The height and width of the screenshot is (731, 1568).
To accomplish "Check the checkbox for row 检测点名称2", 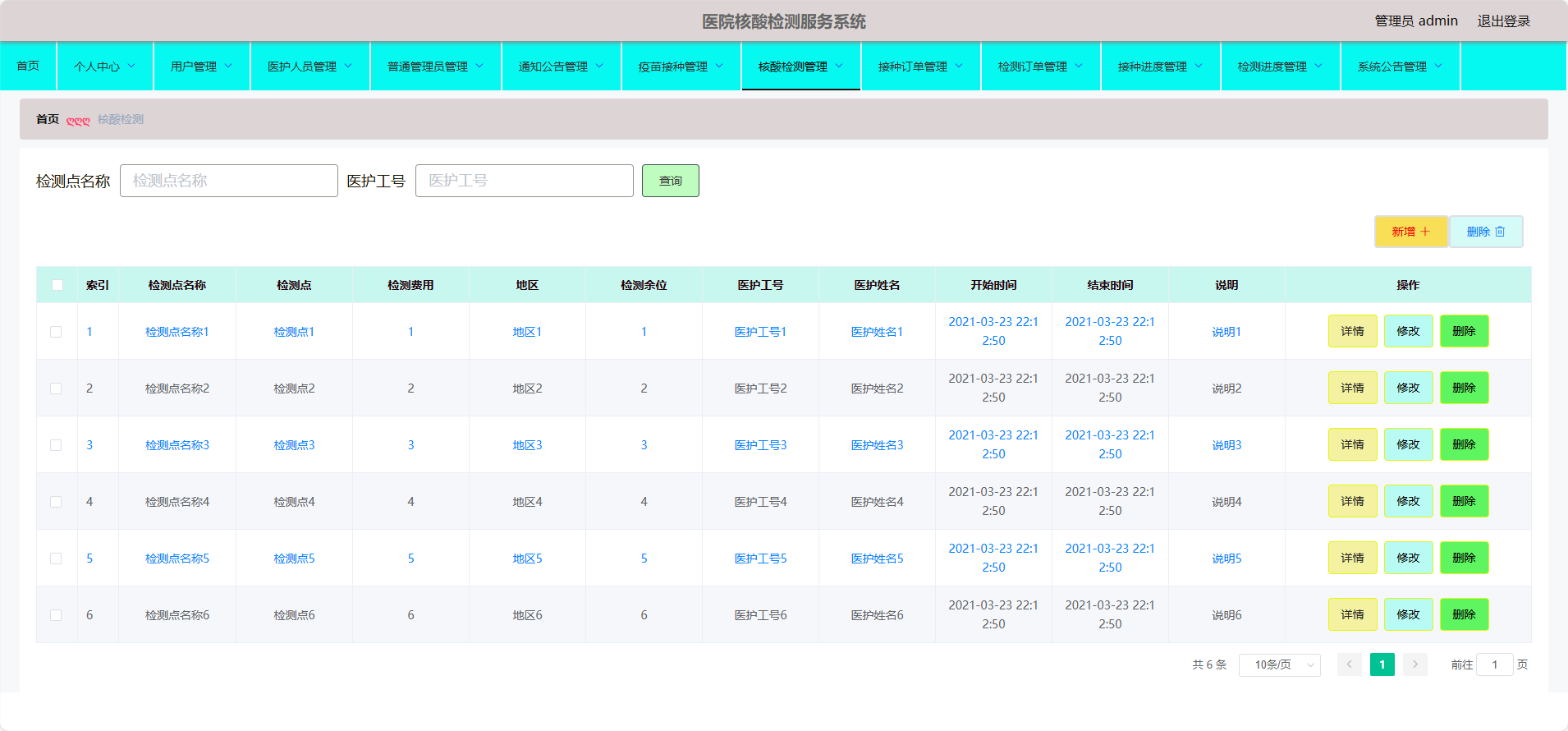I will tap(56, 388).
